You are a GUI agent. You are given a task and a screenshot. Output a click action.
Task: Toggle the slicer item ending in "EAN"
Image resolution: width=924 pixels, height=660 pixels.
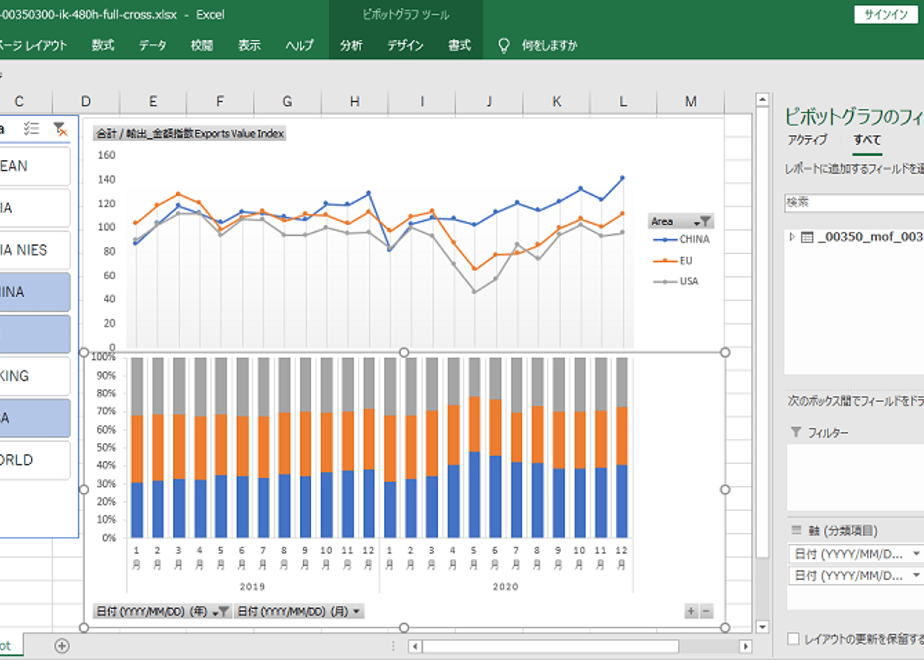[x=34, y=166]
